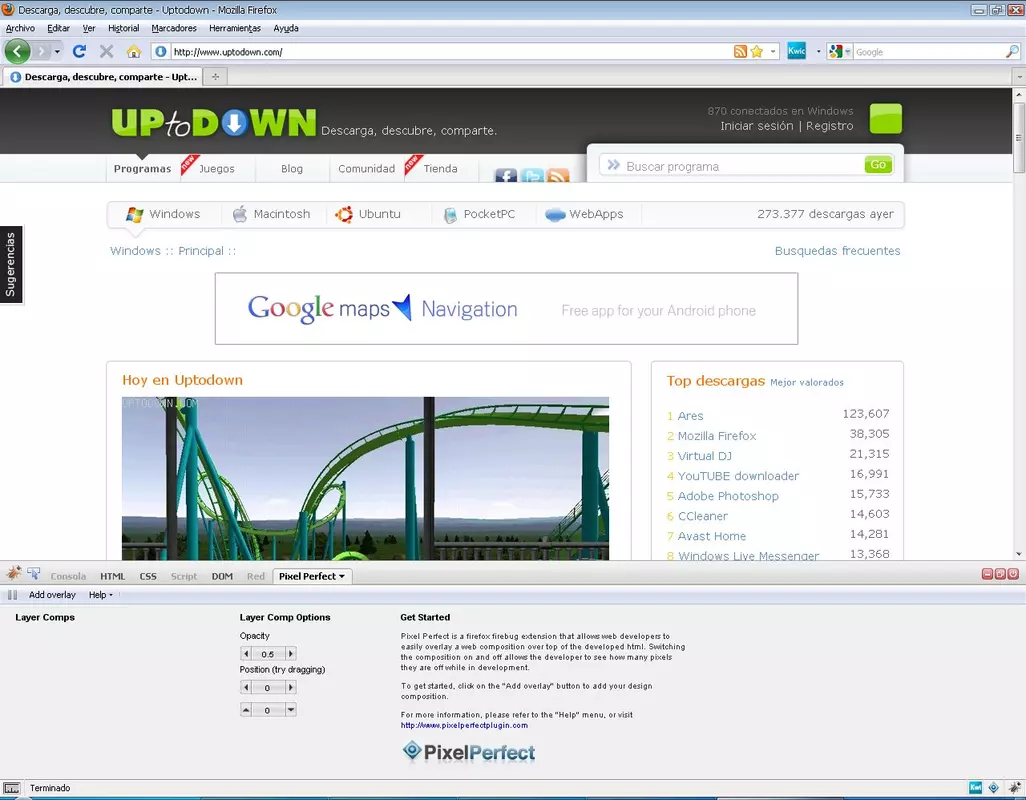Click the RSS feed icon in address bar
Screen dimensions: 1026x800
[740, 52]
